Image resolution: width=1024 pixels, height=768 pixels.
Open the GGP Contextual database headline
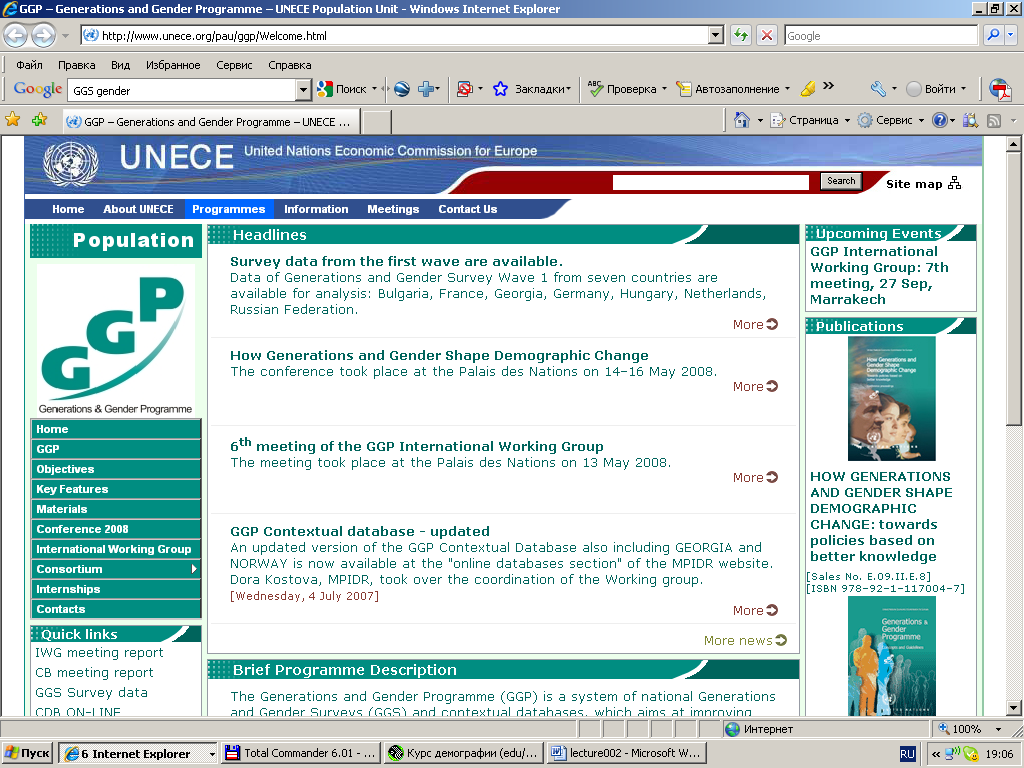click(360, 531)
